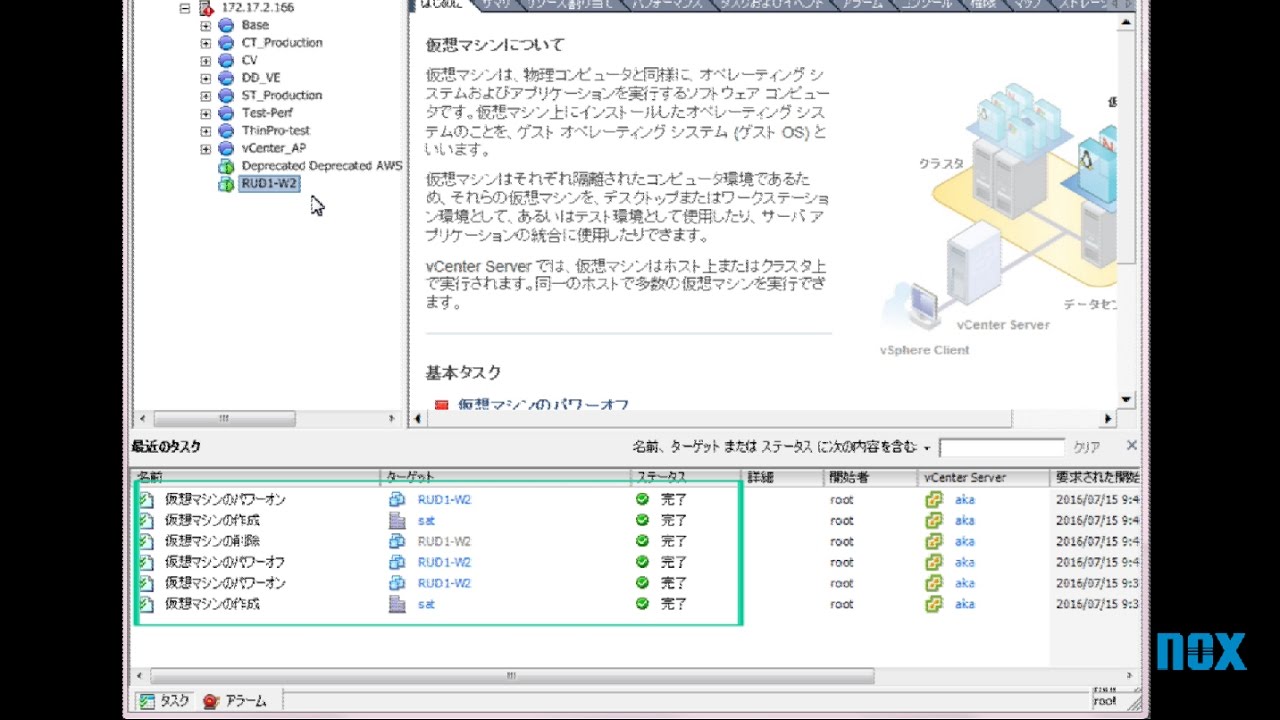Select the ThinPro-test item in the inventory tree
1280x720 pixels.
click(276, 130)
